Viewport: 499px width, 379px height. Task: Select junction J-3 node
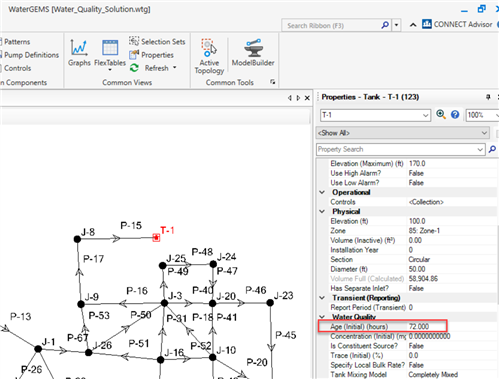point(164,303)
